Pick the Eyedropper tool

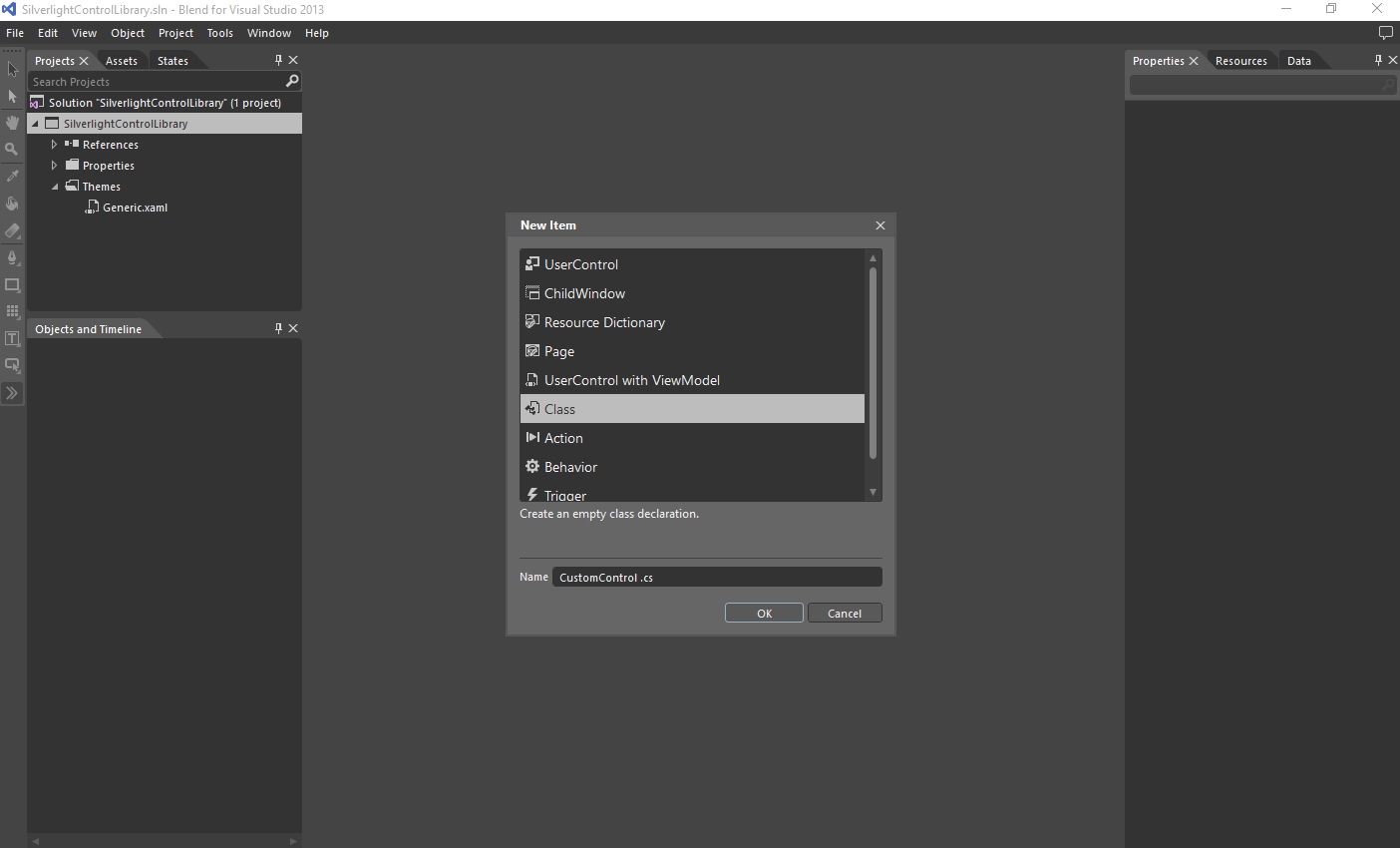point(12,177)
